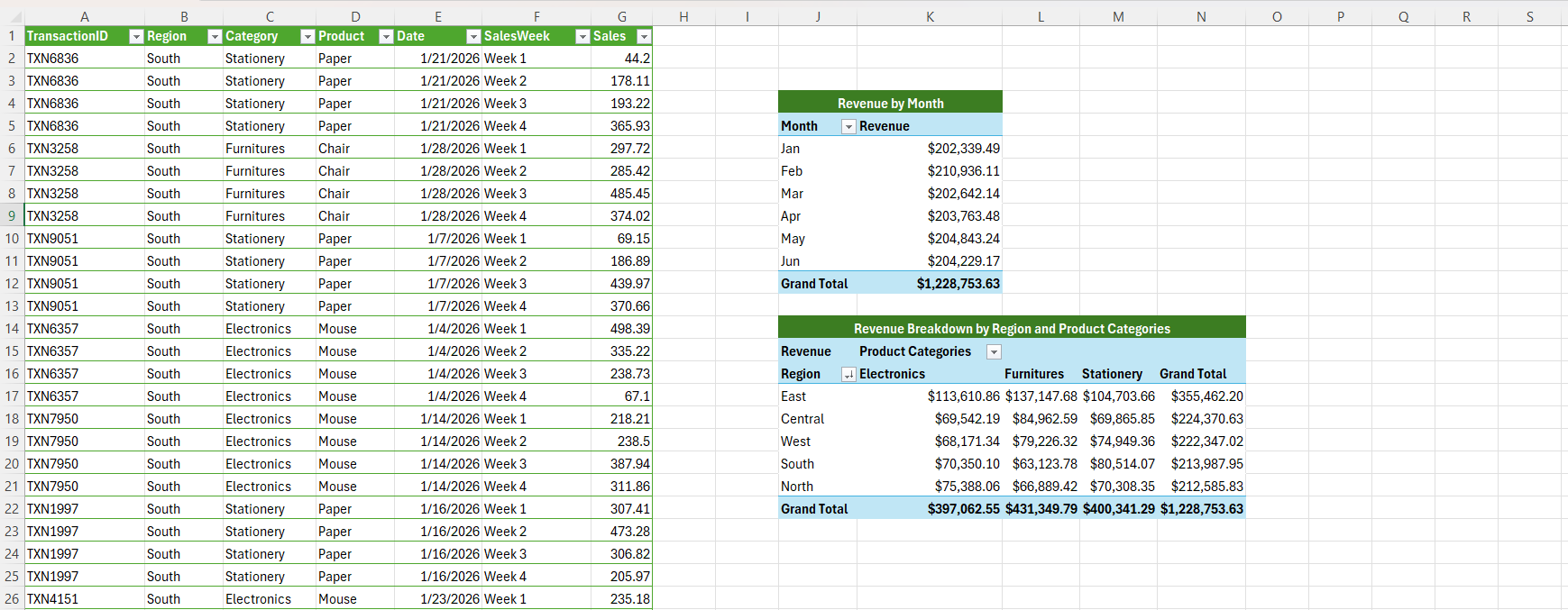The height and width of the screenshot is (610, 1568).
Task: Select the May month label
Action: [818, 238]
